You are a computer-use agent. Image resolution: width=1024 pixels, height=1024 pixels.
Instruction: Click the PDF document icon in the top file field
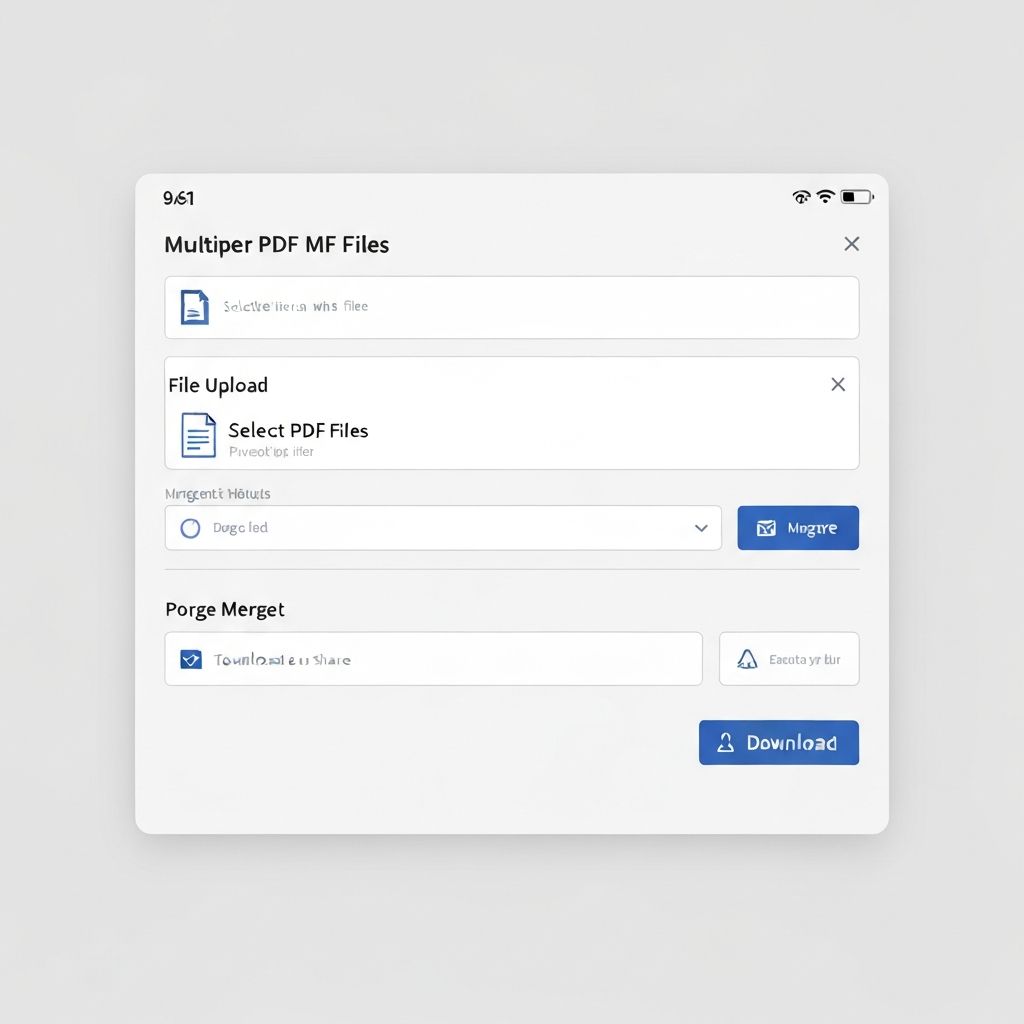pos(194,306)
